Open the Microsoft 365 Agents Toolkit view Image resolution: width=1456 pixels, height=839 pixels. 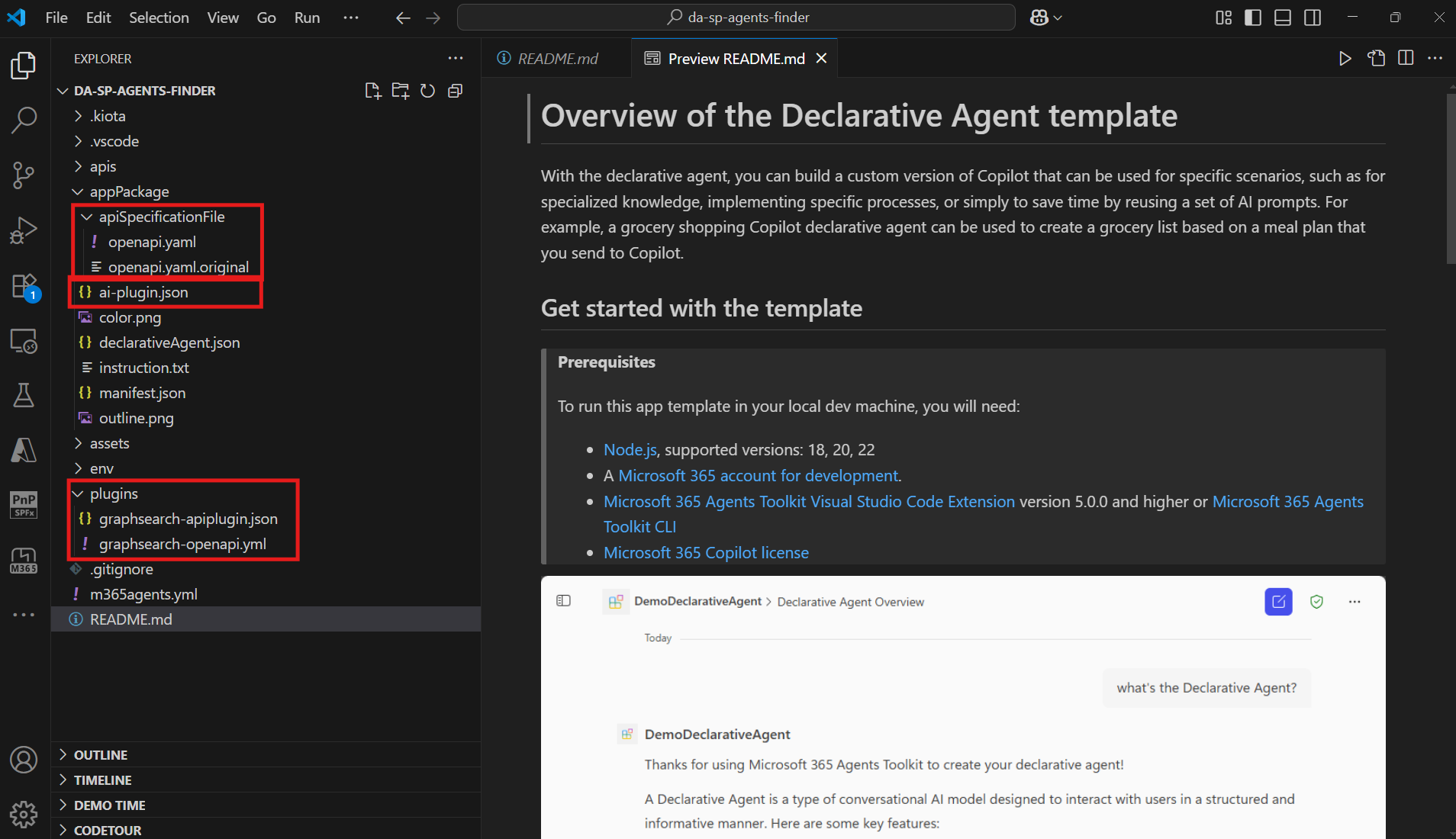click(24, 561)
